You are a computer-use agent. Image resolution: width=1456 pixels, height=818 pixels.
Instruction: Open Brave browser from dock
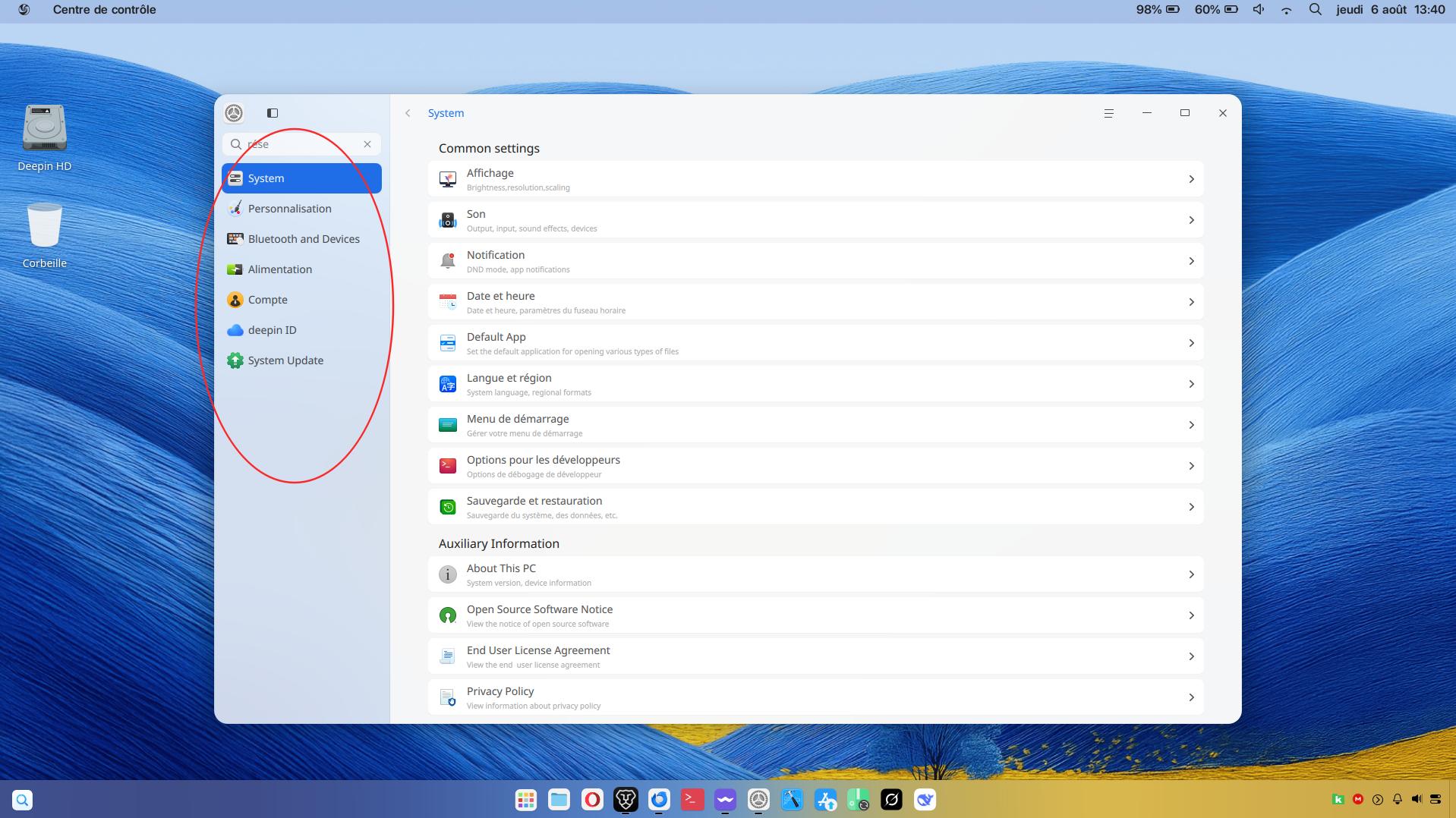tap(626, 800)
